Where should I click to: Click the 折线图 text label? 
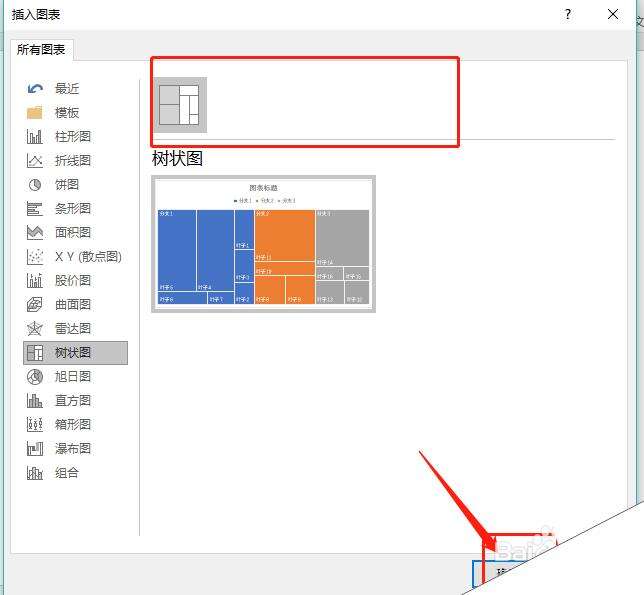[x=73, y=161]
